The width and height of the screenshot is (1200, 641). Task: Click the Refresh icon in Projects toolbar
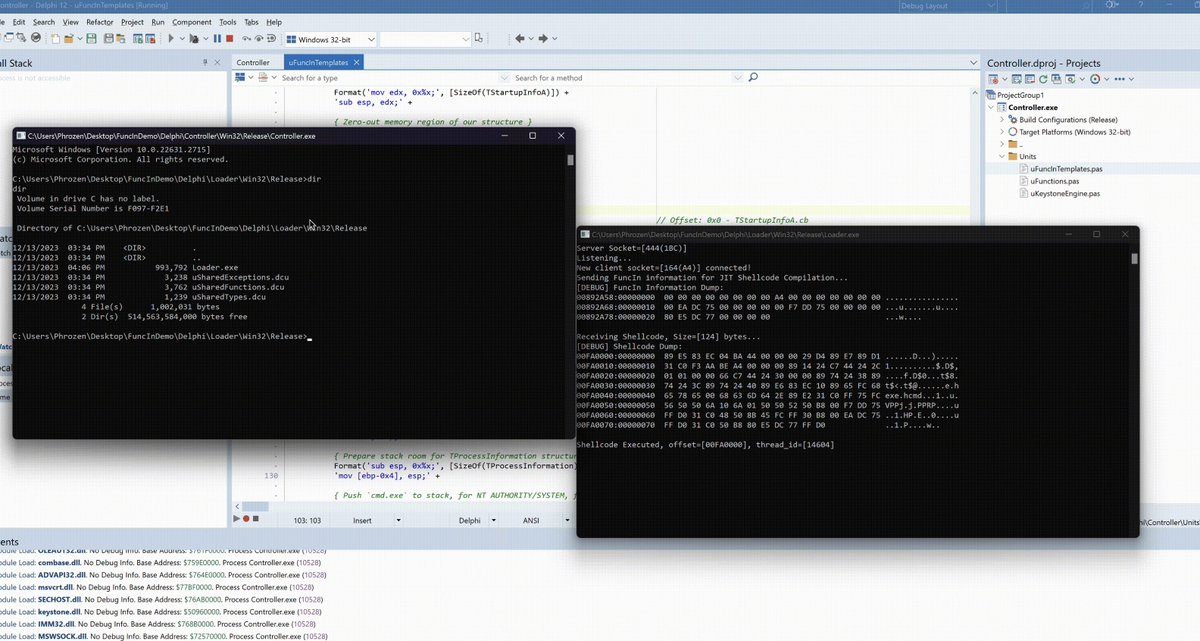(x=1043, y=79)
